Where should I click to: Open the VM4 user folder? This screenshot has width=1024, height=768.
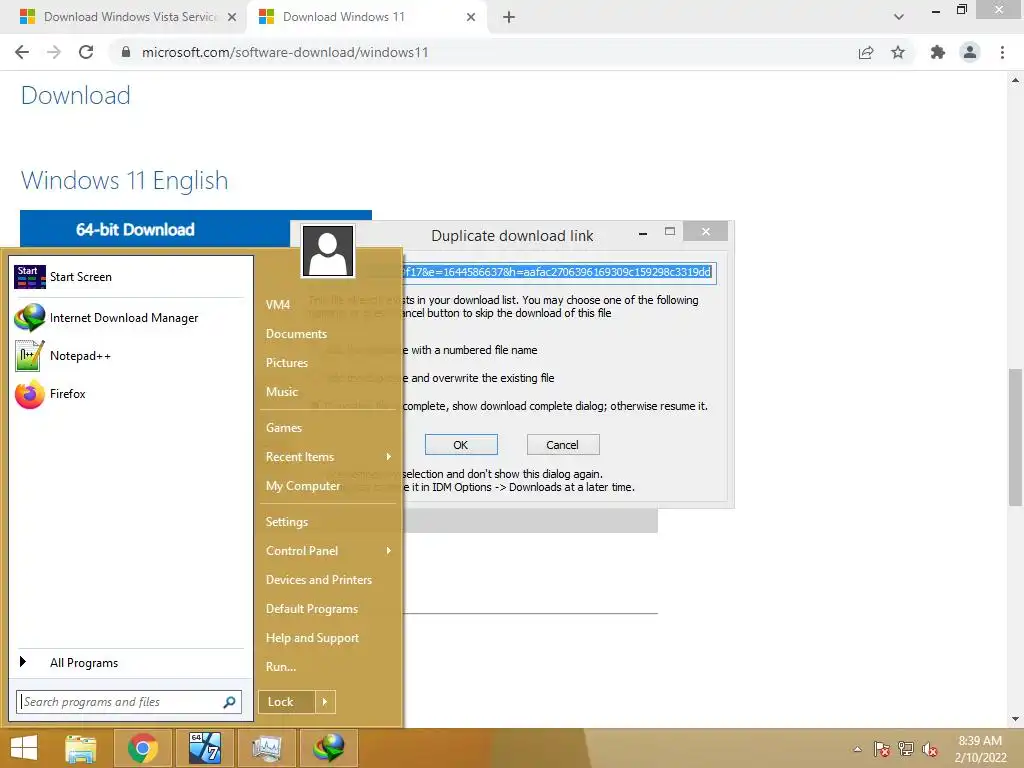click(x=278, y=305)
